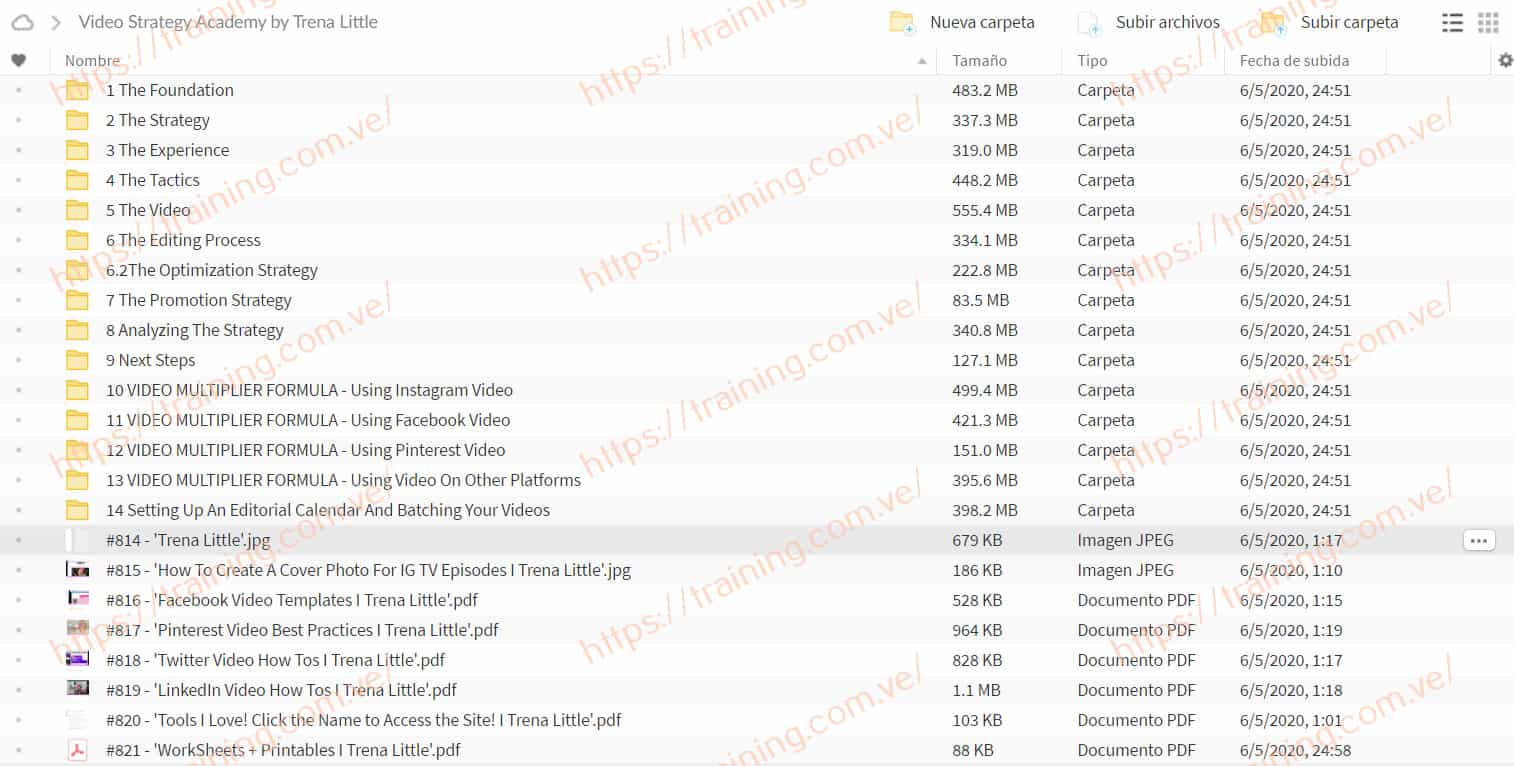1514x766 pixels.
Task: Sort by the Tipo column header
Action: tap(1092, 61)
